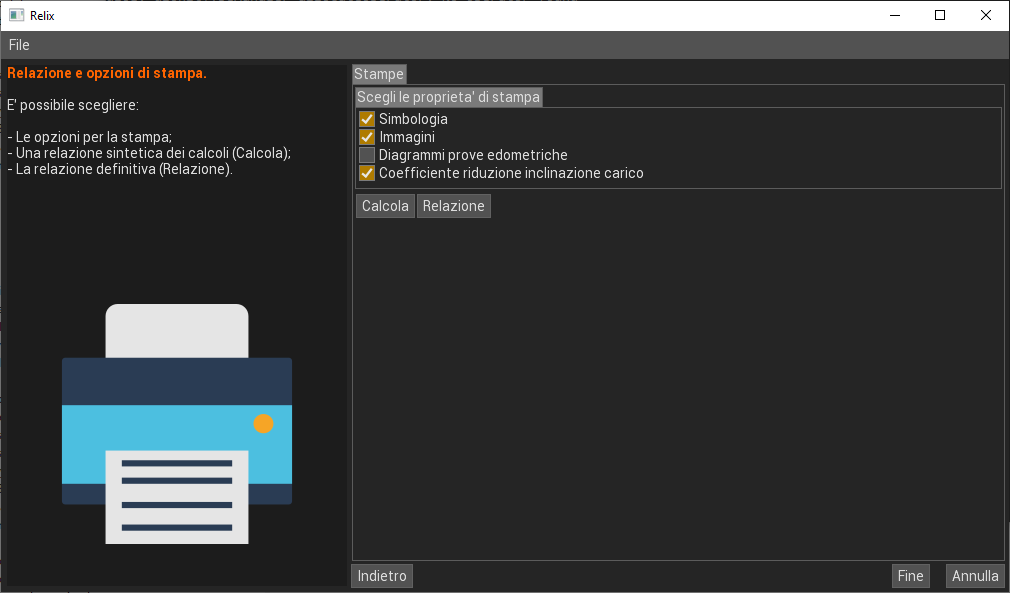
Task: Enable Diagrammi prove edometriche
Action: [367, 155]
